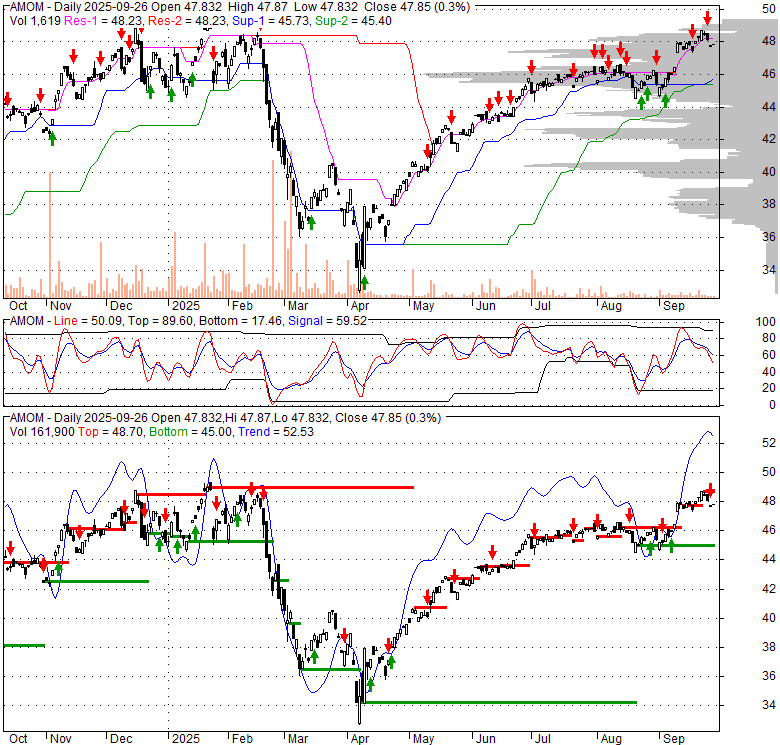Click the oscillator Top = 89.60 label
This screenshot has width=780, height=745.
(x=160, y=321)
